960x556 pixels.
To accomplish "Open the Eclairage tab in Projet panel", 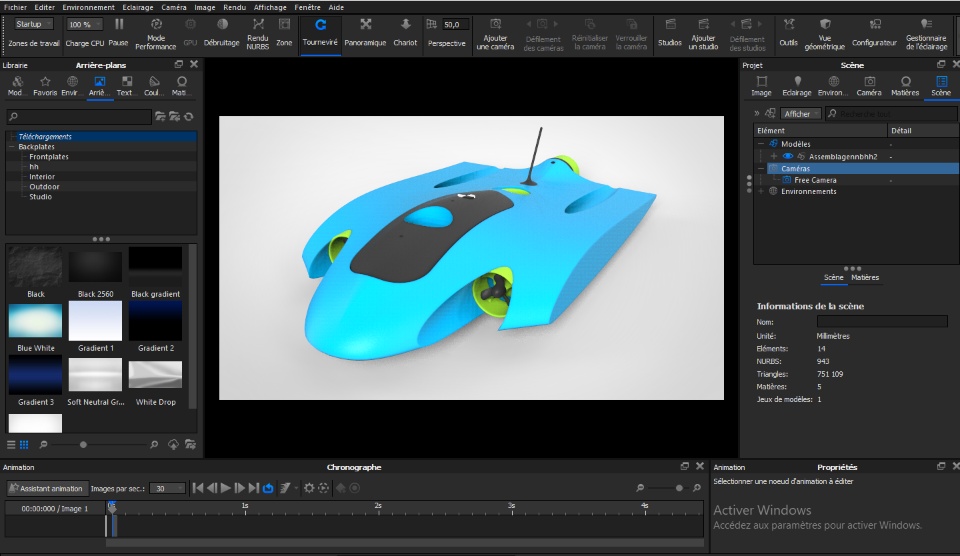I will (x=797, y=86).
